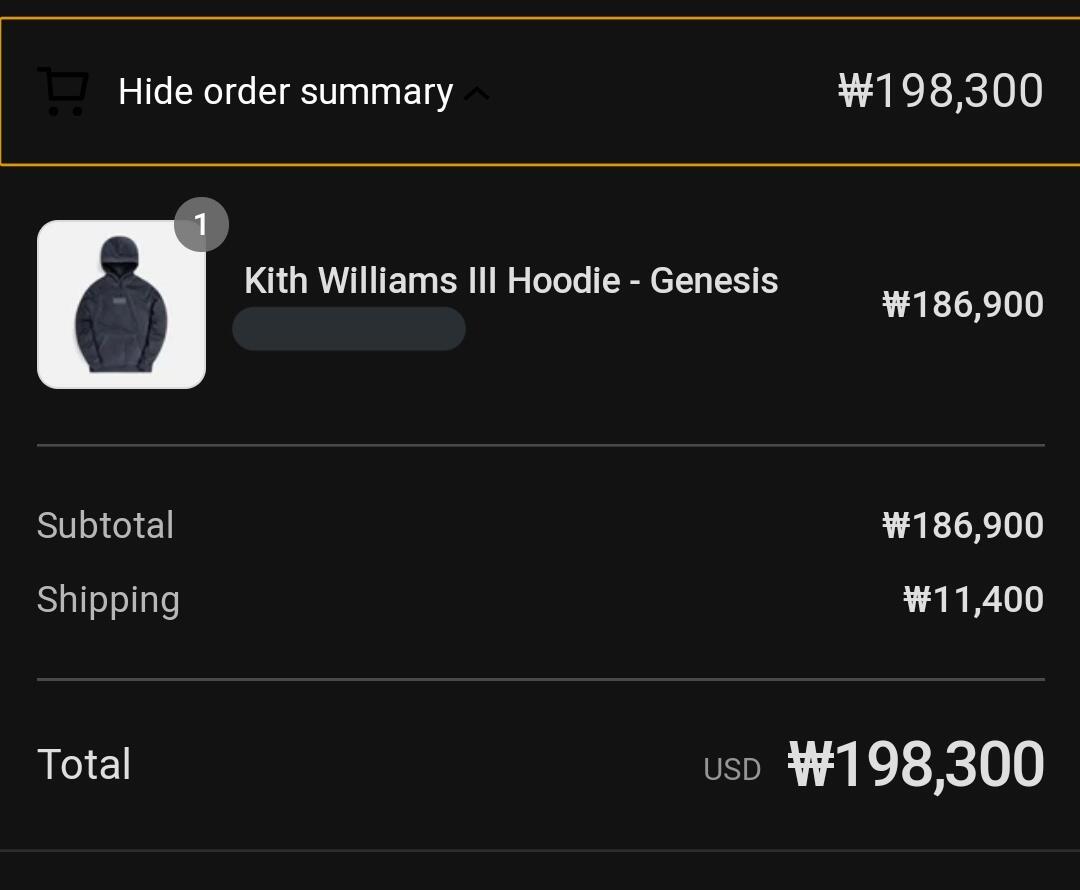The width and height of the screenshot is (1080, 890).
Task: Click the Subtotal amount ₩186,900
Action: point(962,525)
